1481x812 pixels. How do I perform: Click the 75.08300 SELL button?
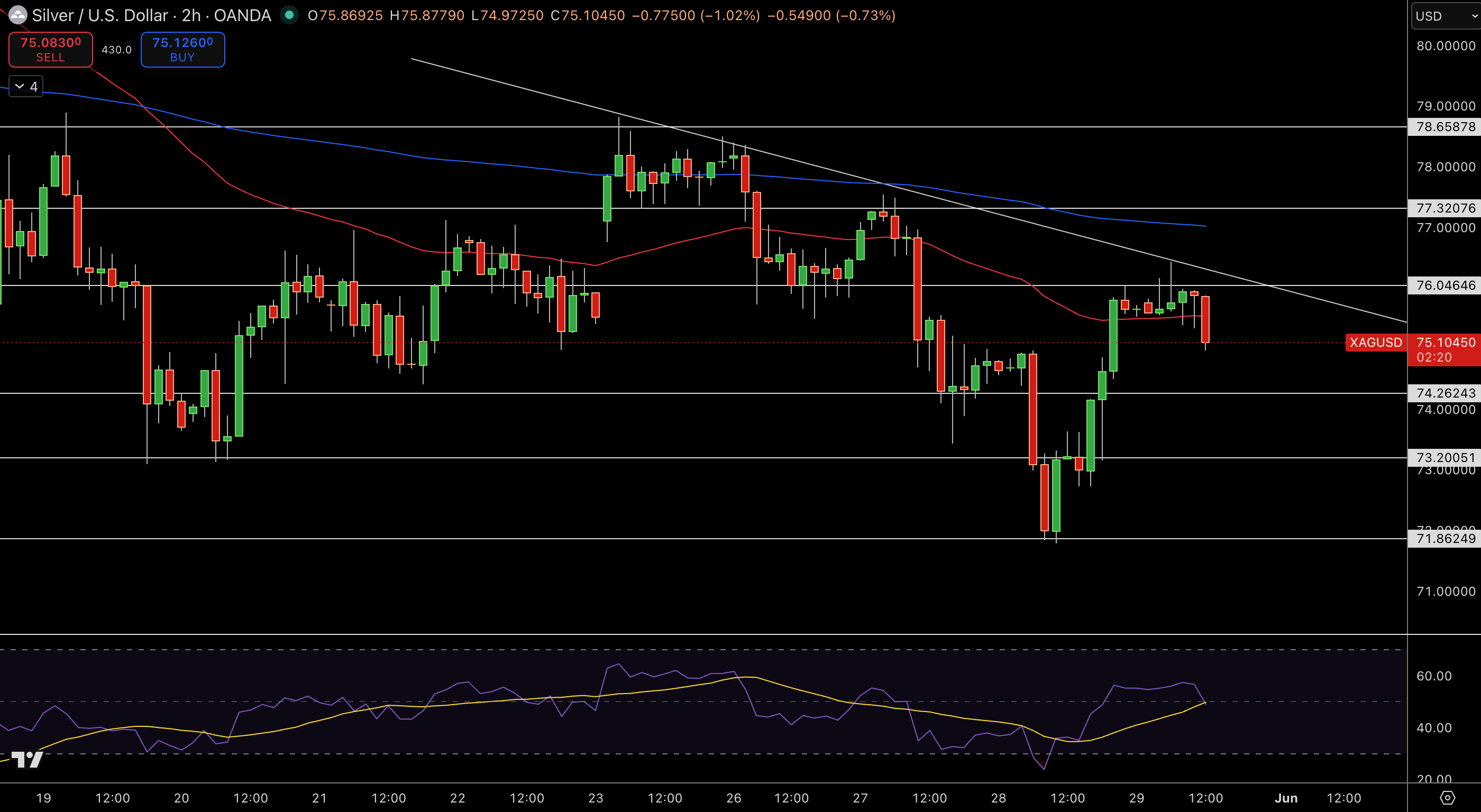(x=51, y=49)
